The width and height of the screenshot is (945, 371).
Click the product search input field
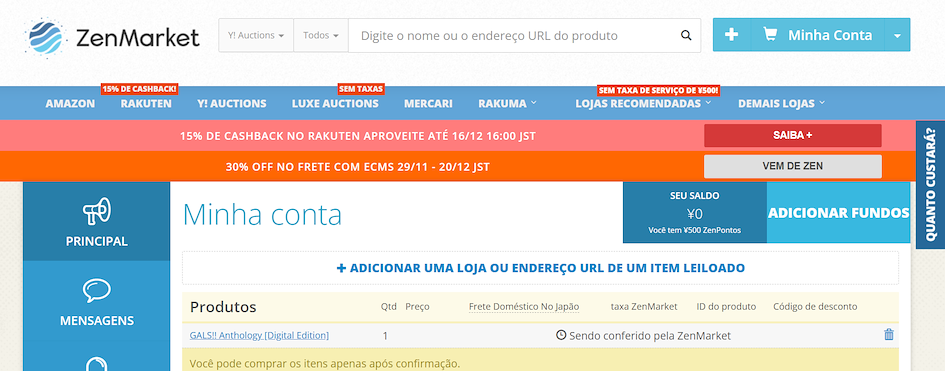pyautogui.click(x=513, y=36)
